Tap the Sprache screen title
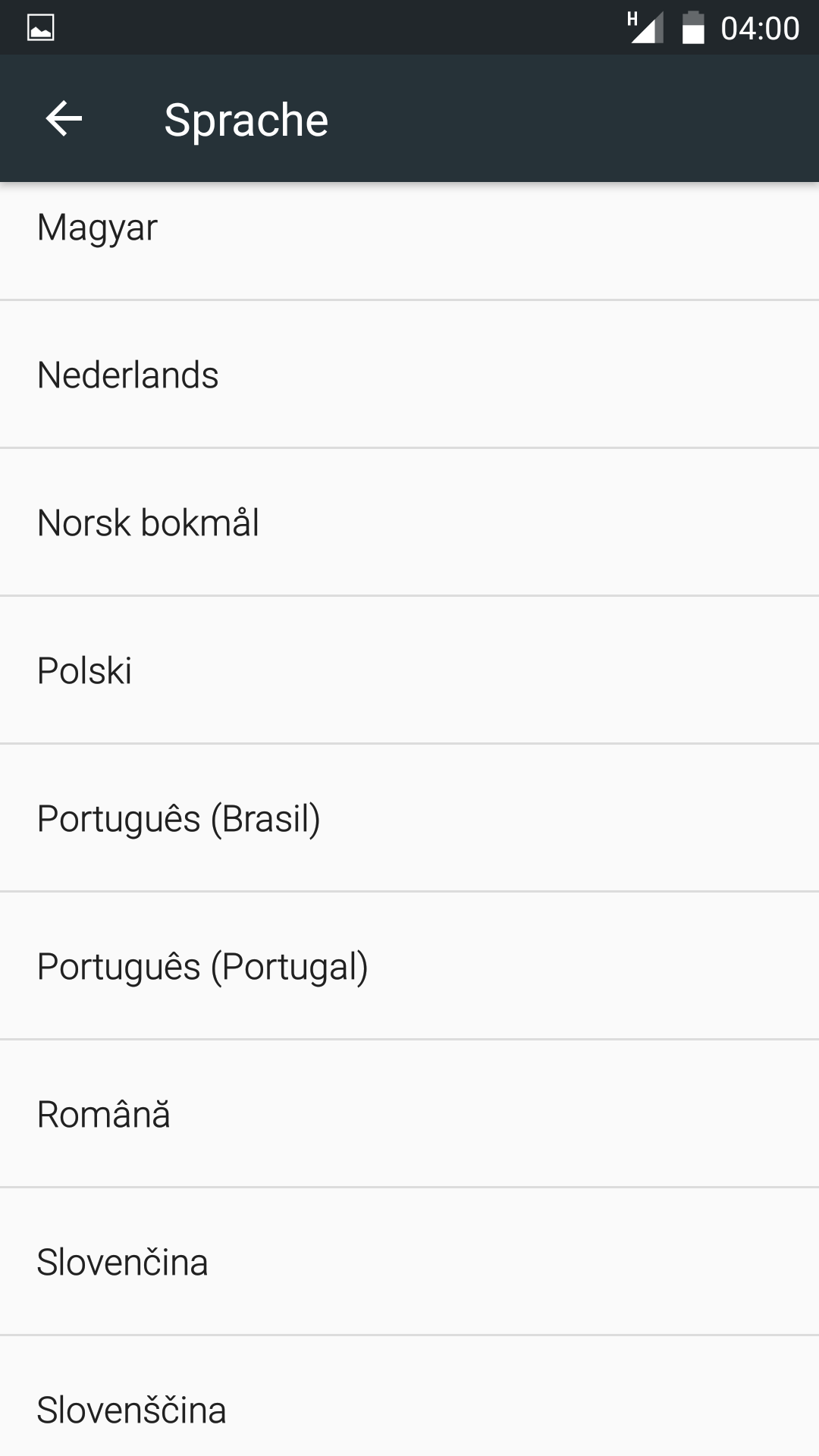 [246, 120]
